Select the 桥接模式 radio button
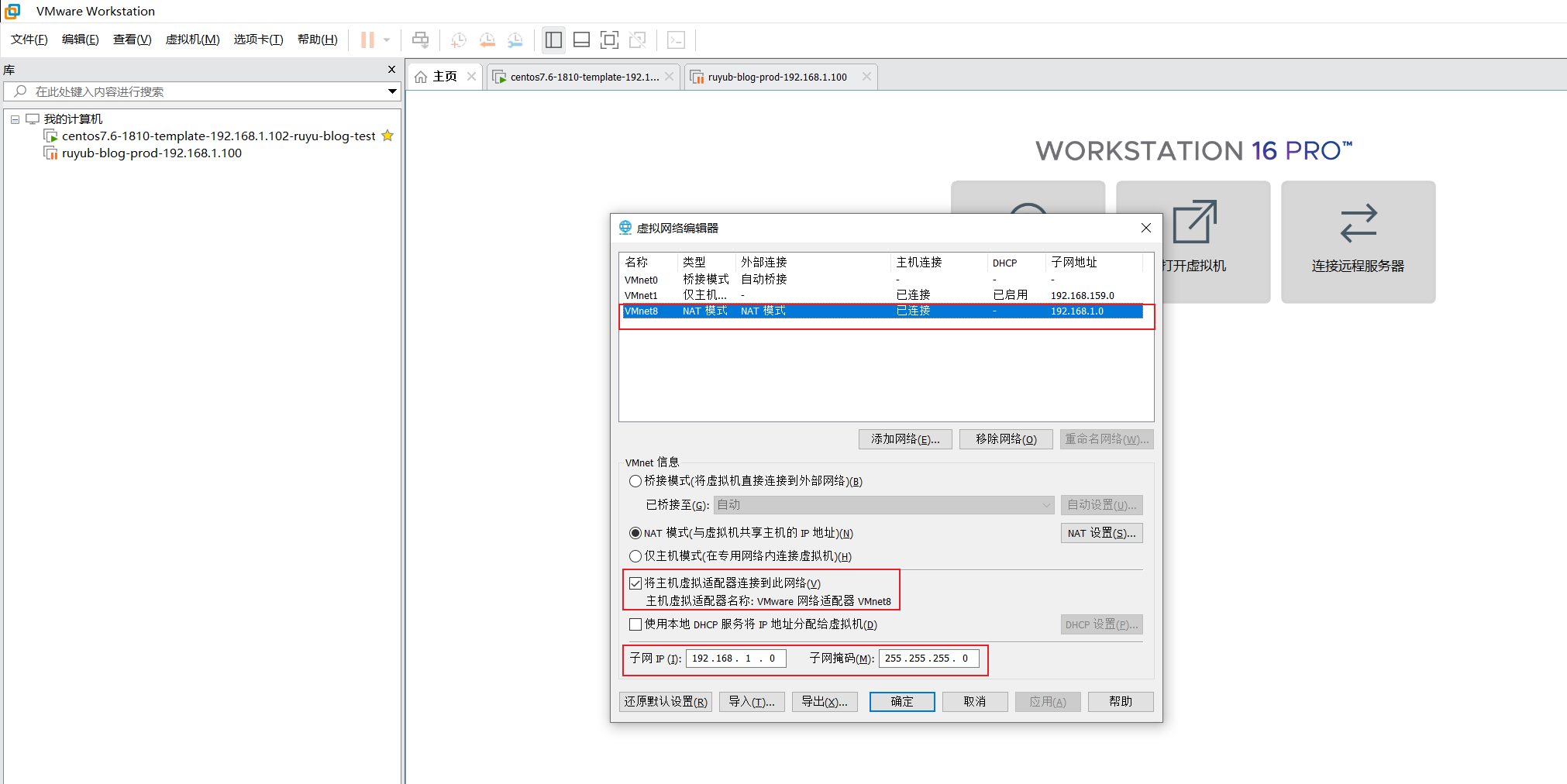Image resolution: width=1567 pixels, height=784 pixels. [x=635, y=481]
